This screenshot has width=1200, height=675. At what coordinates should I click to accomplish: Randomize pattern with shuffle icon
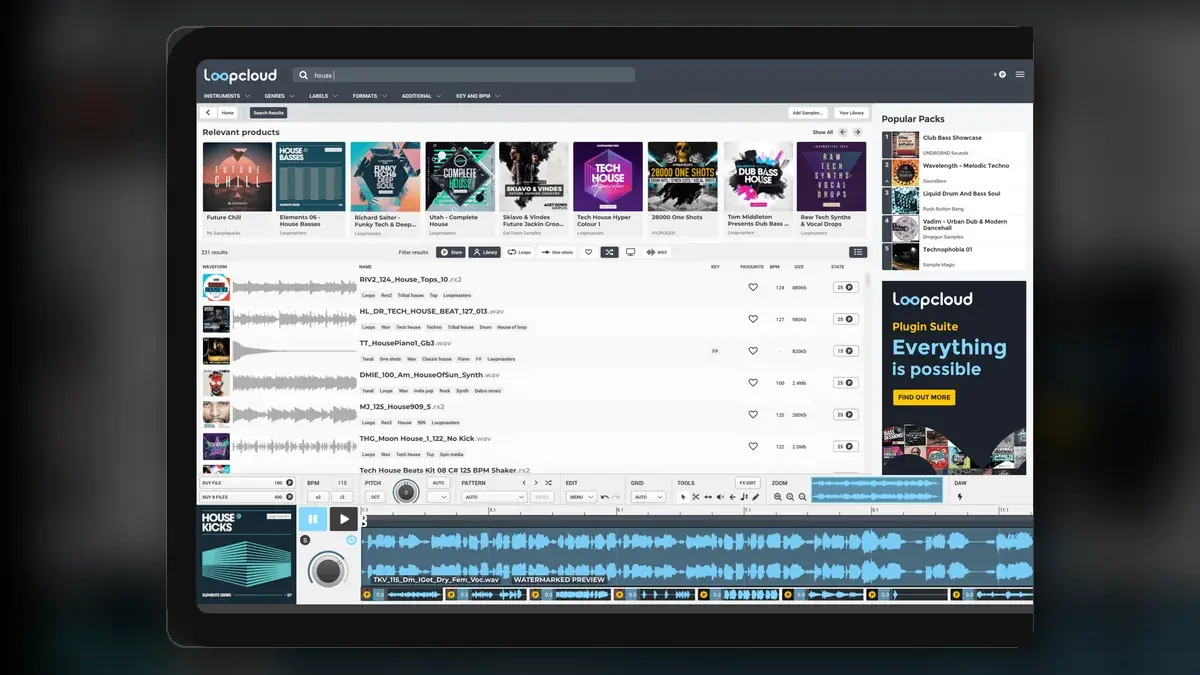coord(548,483)
